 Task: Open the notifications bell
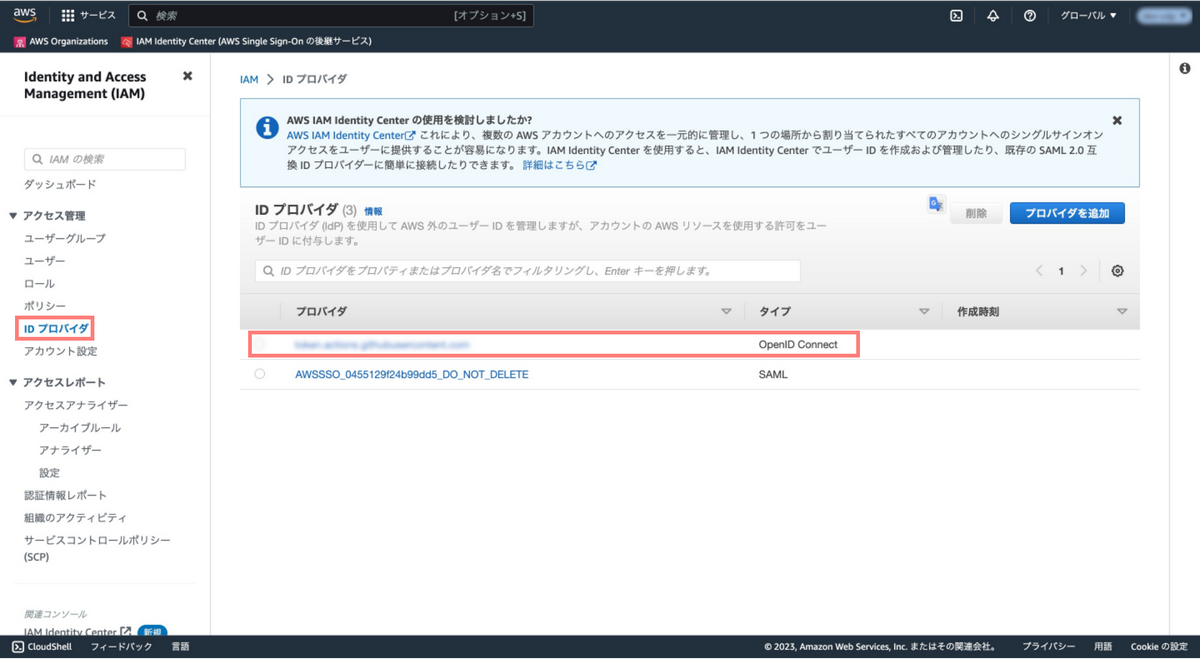[x=993, y=16]
